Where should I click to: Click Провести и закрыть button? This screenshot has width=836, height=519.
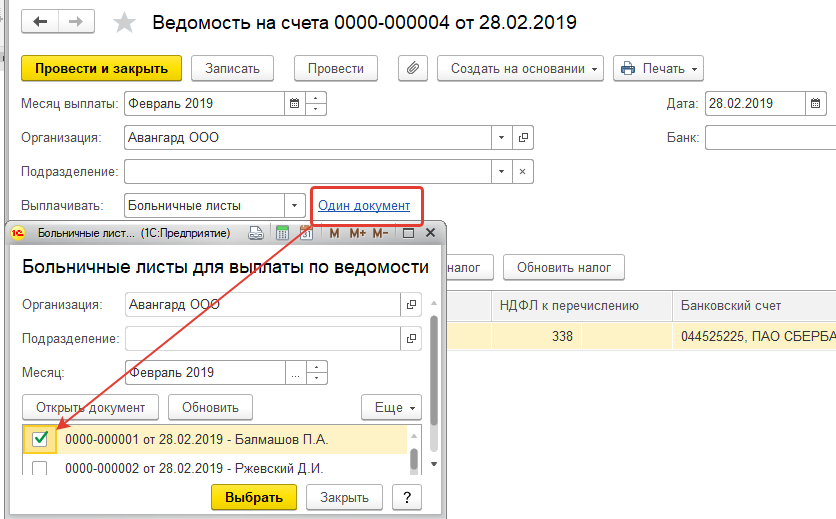[x=101, y=69]
